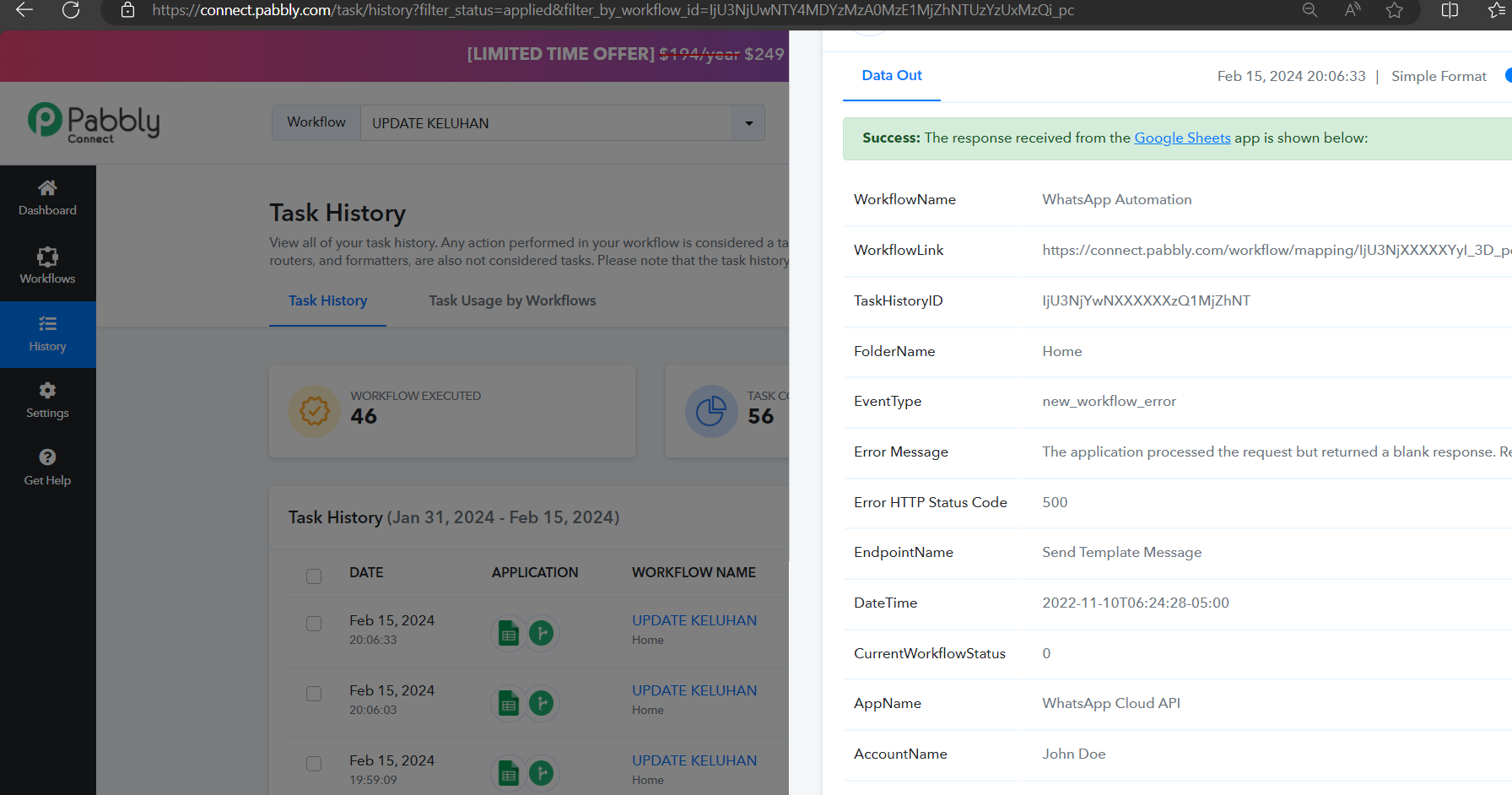Go to Dashboard in the sidebar
1512x795 pixels.
(47, 198)
